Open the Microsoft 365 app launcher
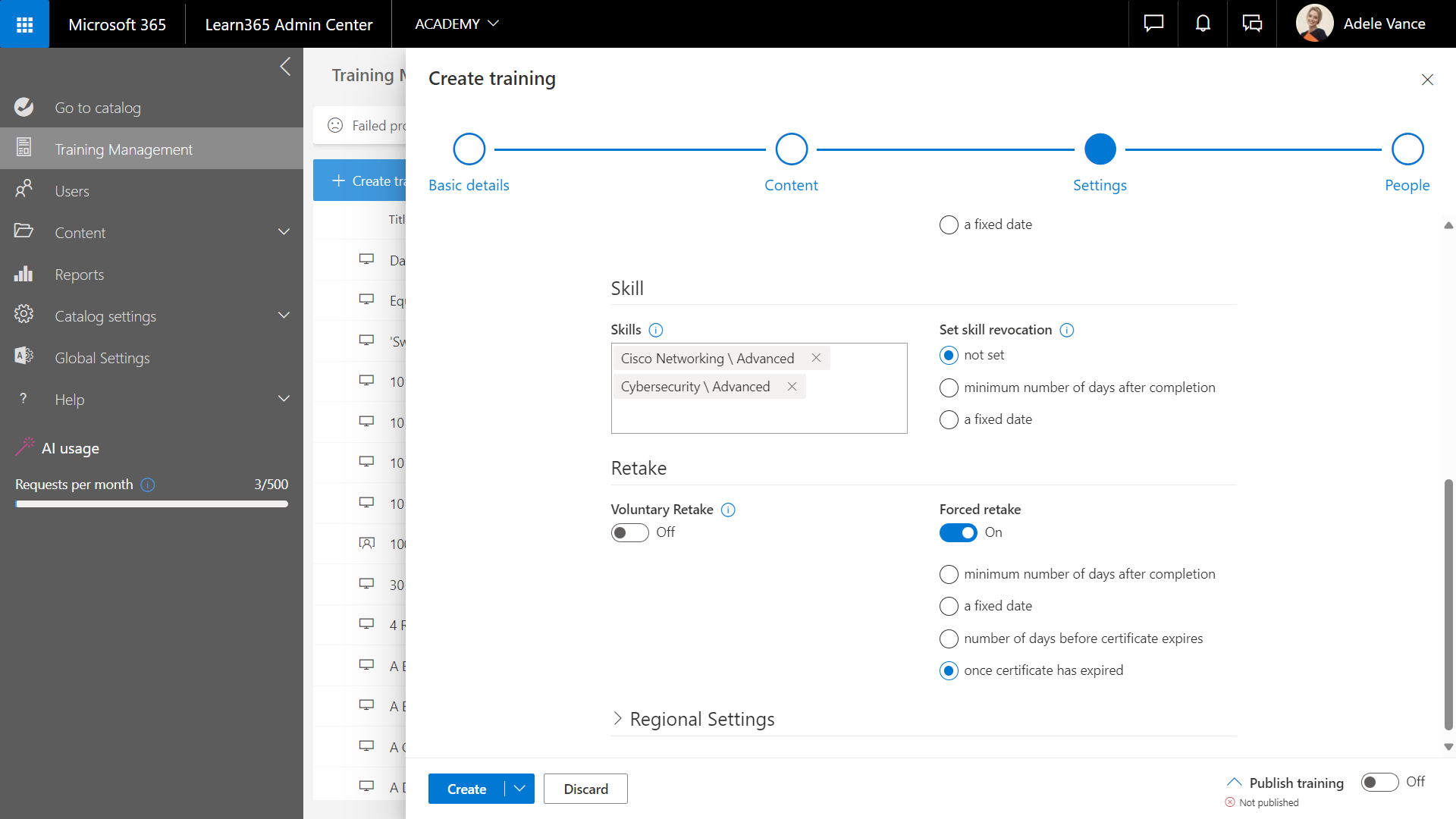The height and width of the screenshot is (819, 1456). (24, 24)
